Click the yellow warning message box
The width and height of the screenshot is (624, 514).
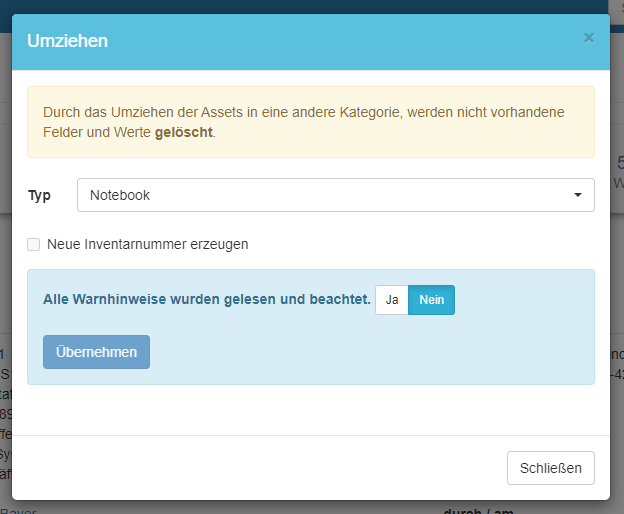point(310,121)
